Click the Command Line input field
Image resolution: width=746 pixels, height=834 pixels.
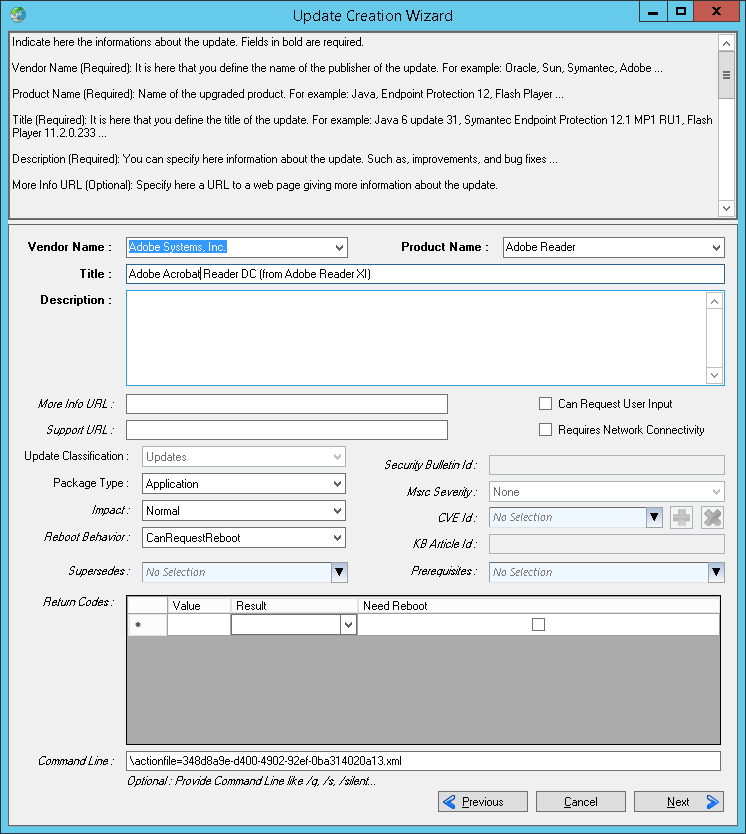[x=423, y=761]
